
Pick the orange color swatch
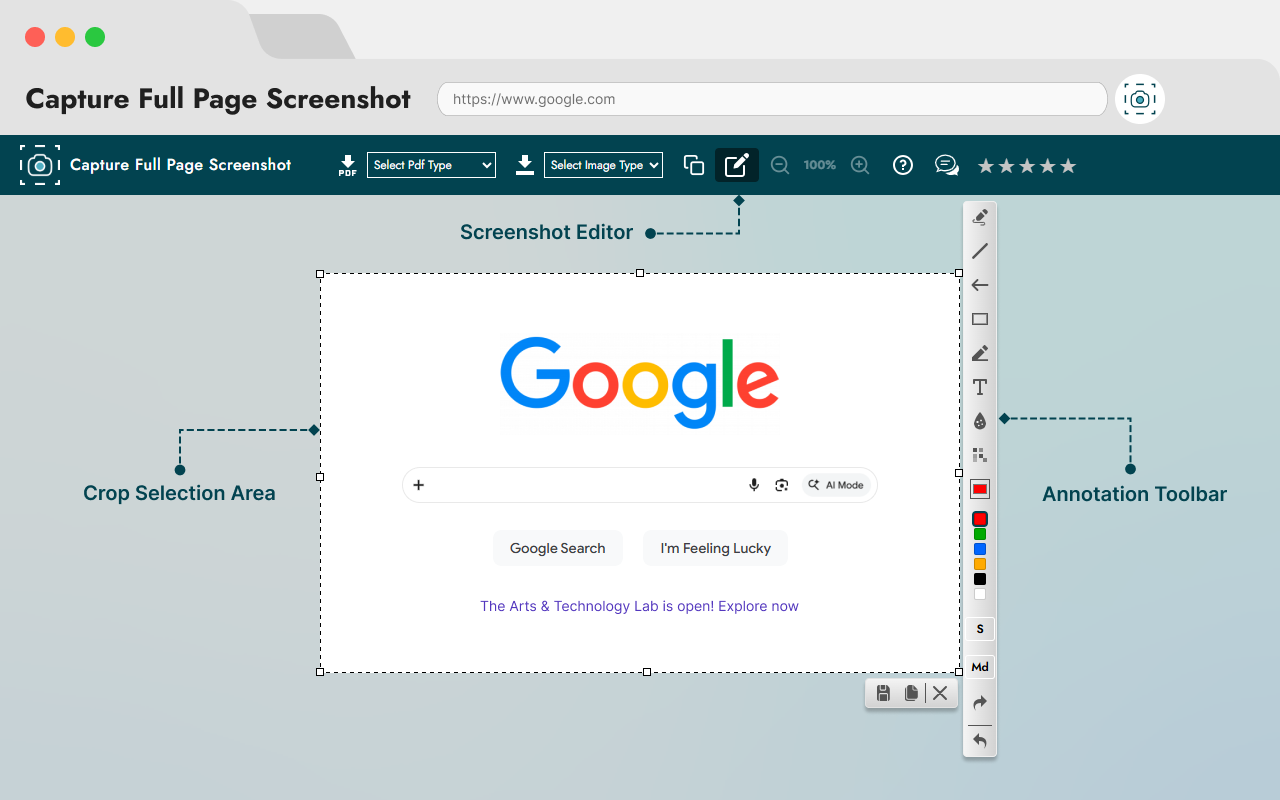(980, 564)
